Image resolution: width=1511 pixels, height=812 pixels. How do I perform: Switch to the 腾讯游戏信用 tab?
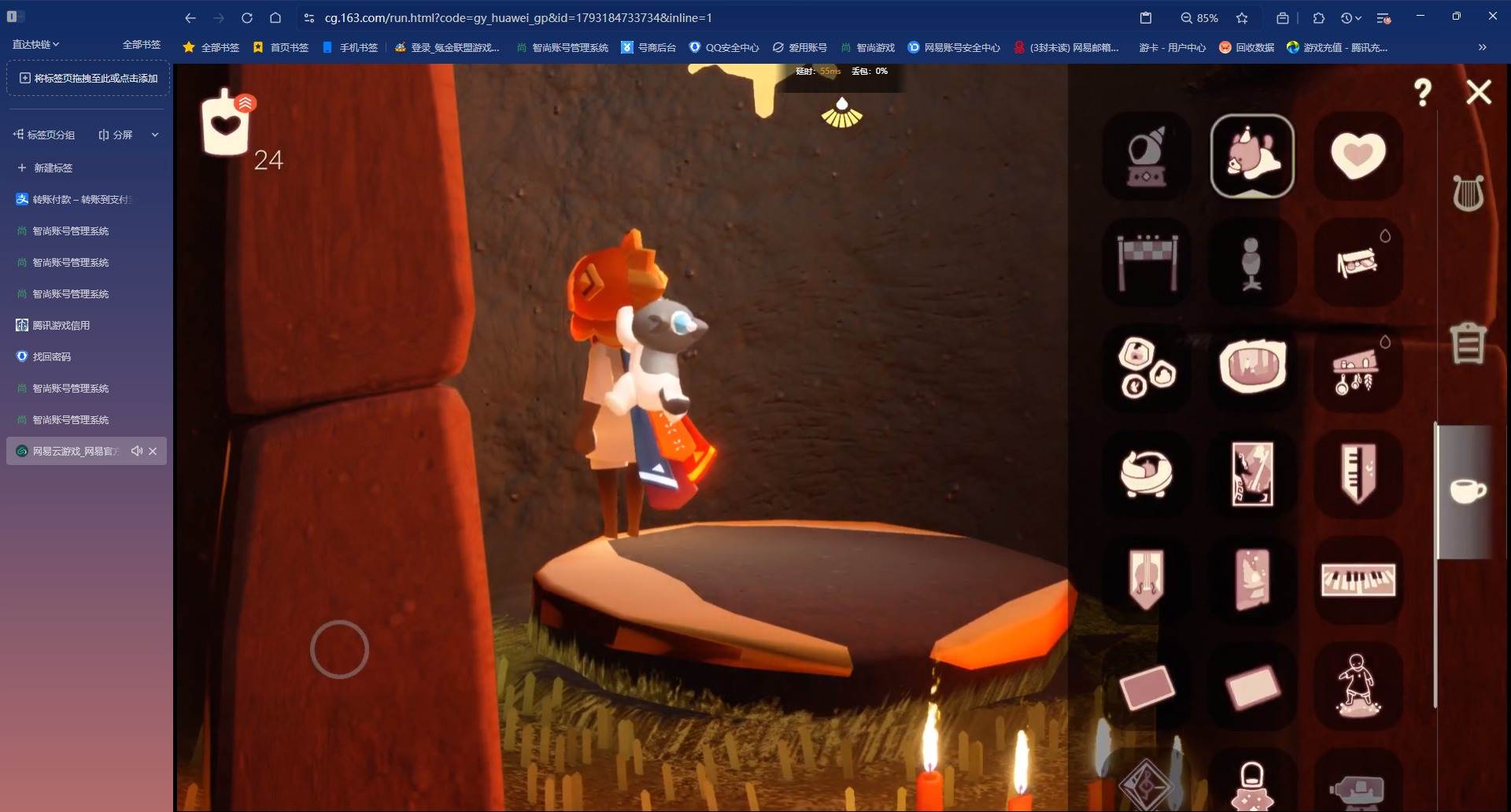point(87,325)
